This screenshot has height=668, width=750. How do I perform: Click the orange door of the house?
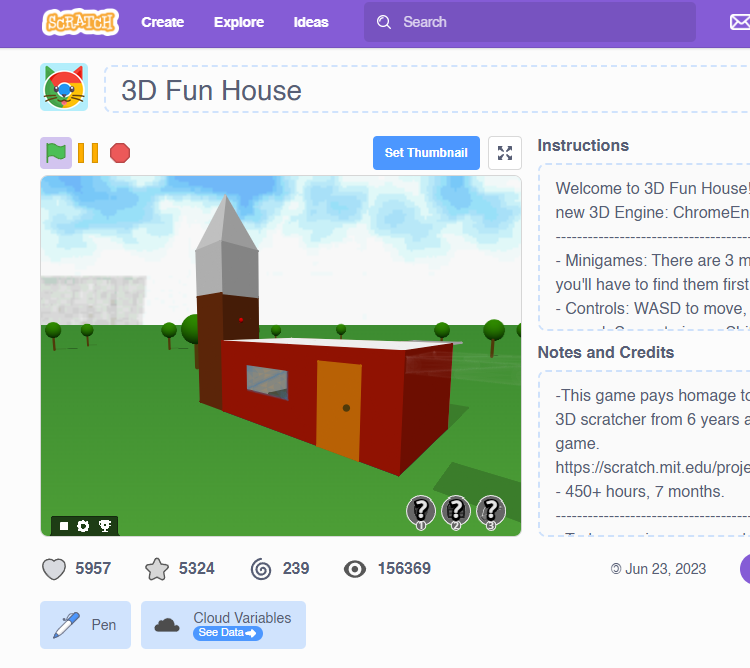point(338,410)
